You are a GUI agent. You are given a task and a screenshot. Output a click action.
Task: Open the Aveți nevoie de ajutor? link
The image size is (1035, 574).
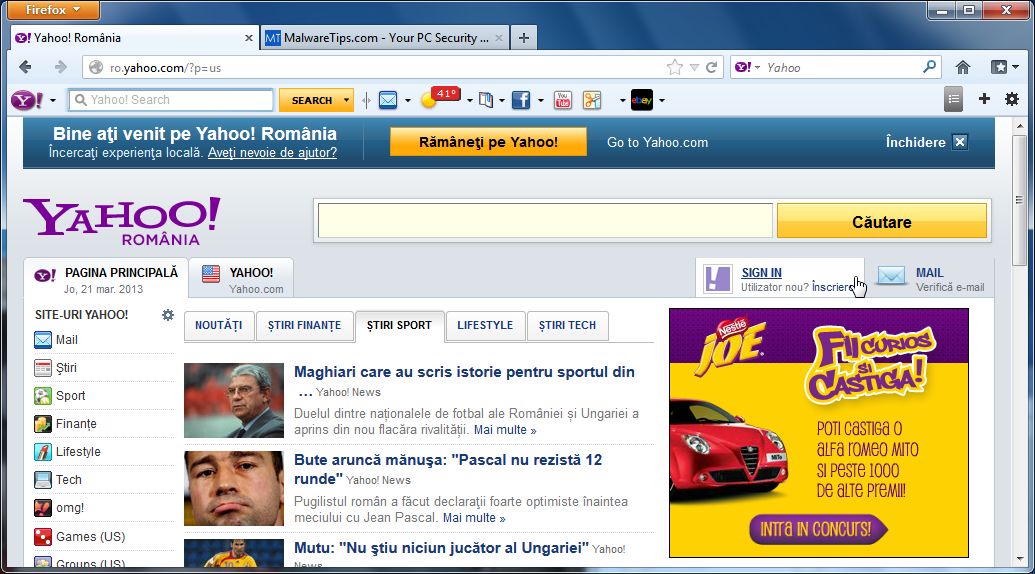[272, 152]
